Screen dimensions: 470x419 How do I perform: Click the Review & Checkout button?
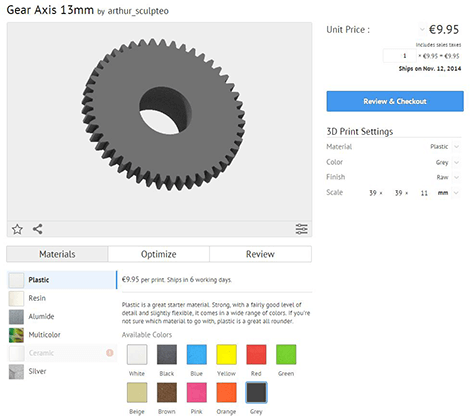[x=395, y=101]
